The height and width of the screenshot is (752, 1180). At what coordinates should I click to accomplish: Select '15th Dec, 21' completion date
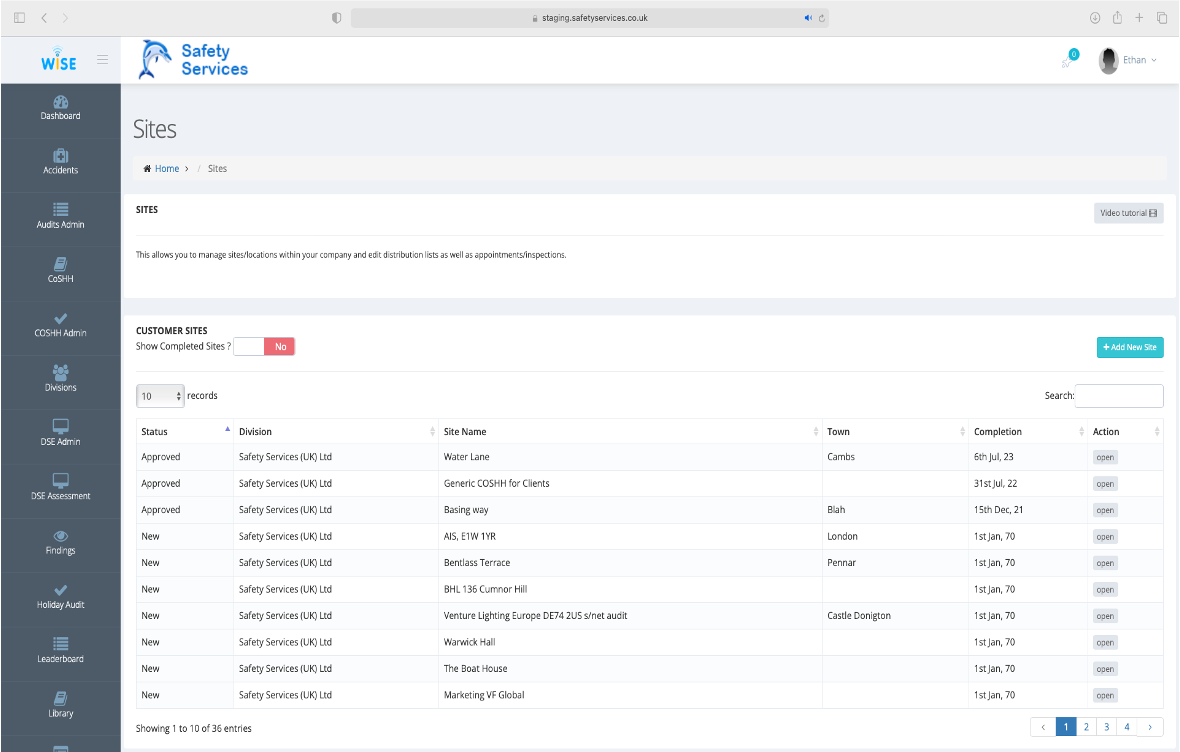point(999,510)
